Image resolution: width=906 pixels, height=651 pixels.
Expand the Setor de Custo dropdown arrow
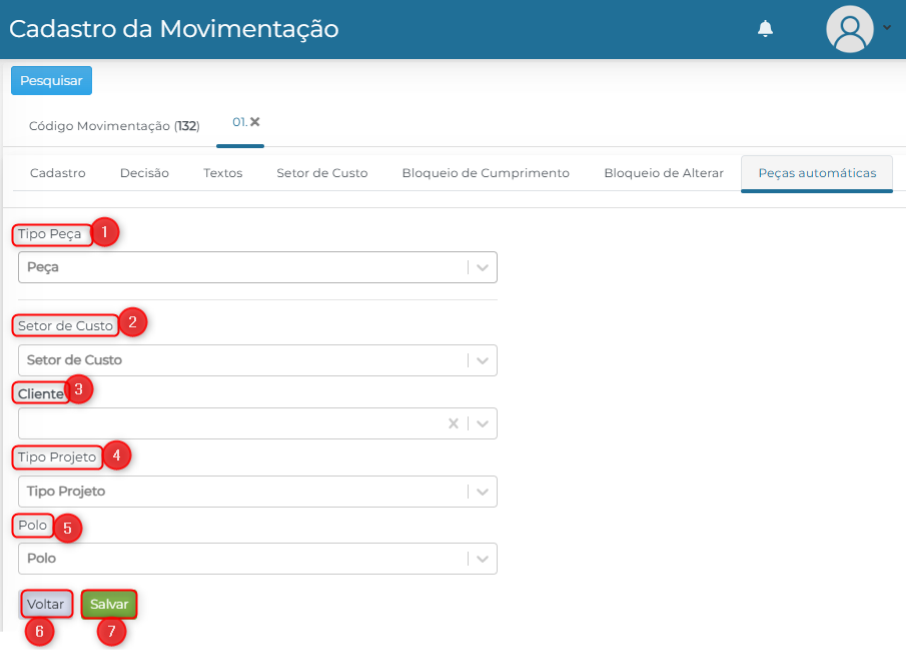(x=482, y=360)
